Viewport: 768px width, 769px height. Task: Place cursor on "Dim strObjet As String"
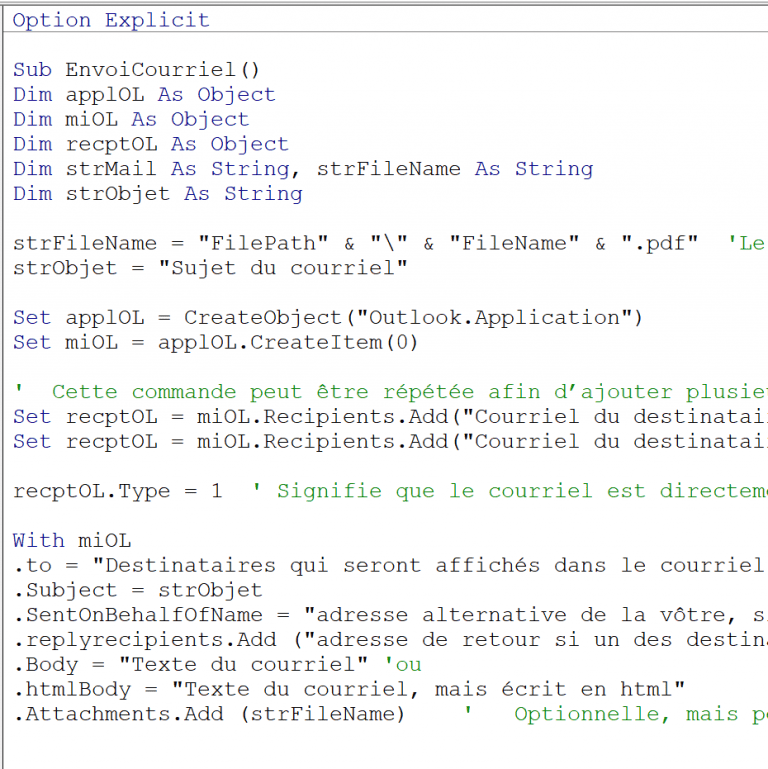click(157, 193)
